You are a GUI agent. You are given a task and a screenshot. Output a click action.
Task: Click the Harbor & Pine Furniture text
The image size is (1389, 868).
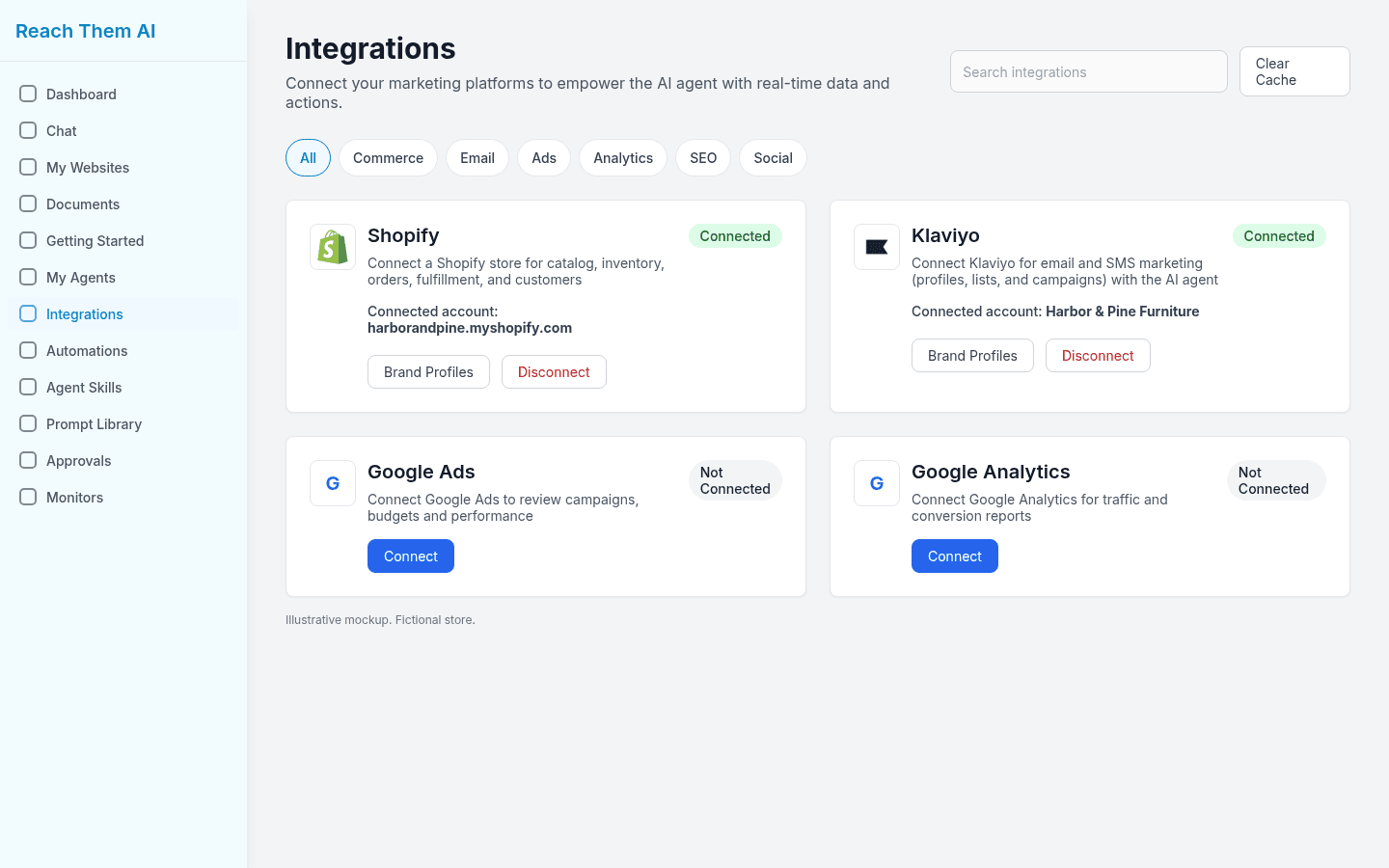1123,312
